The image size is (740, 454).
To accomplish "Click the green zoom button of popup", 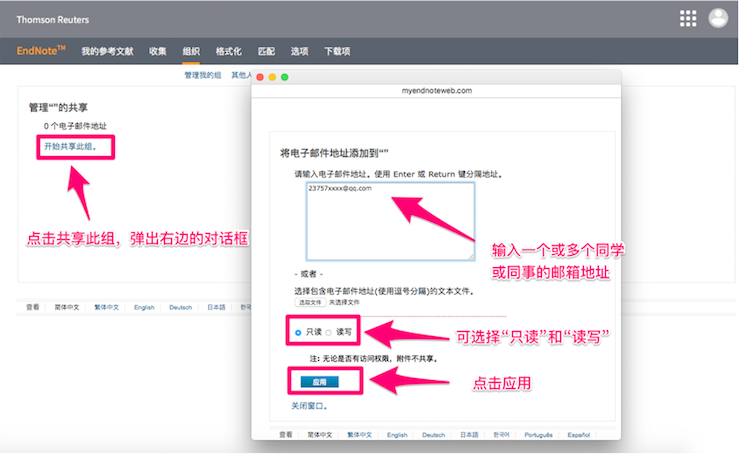I will click(285, 77).
